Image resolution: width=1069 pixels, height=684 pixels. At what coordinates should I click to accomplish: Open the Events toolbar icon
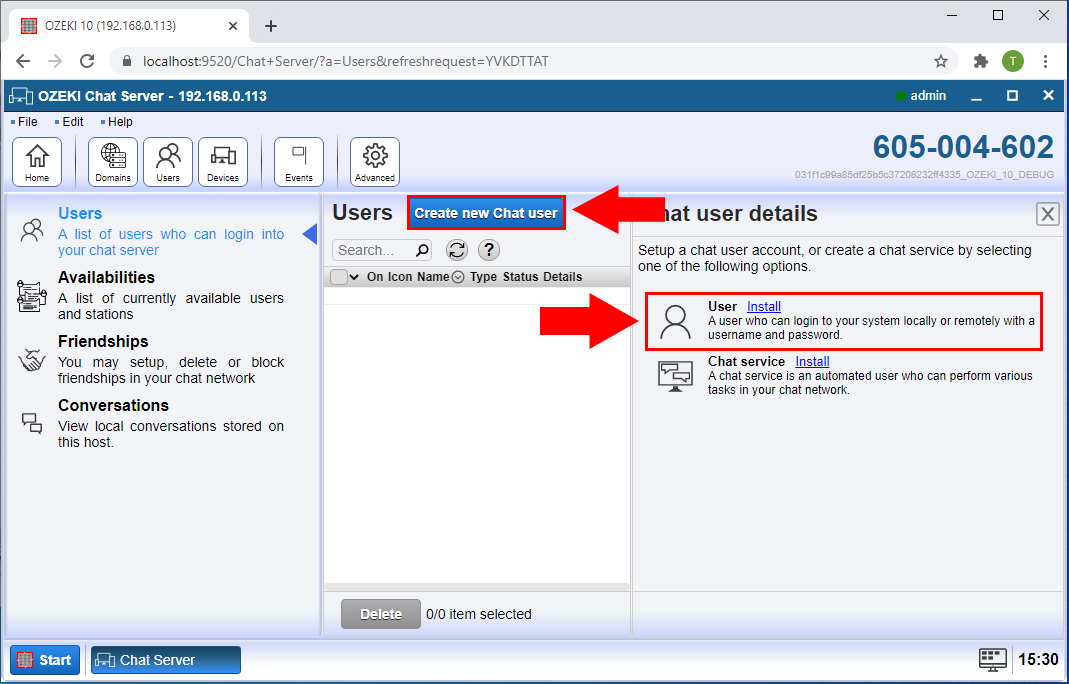299,162
